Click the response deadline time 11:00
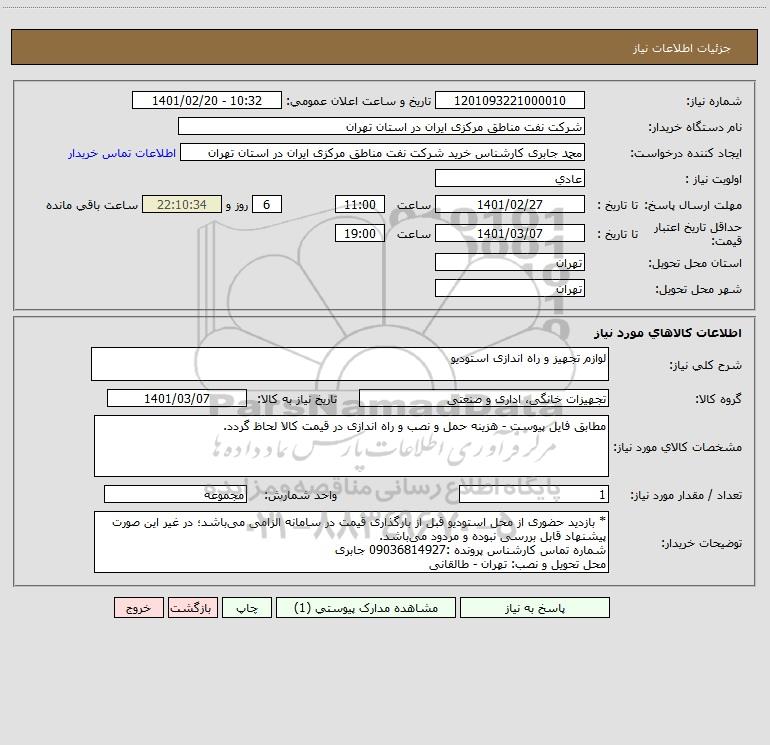770x745 pixels. point(359,204)
